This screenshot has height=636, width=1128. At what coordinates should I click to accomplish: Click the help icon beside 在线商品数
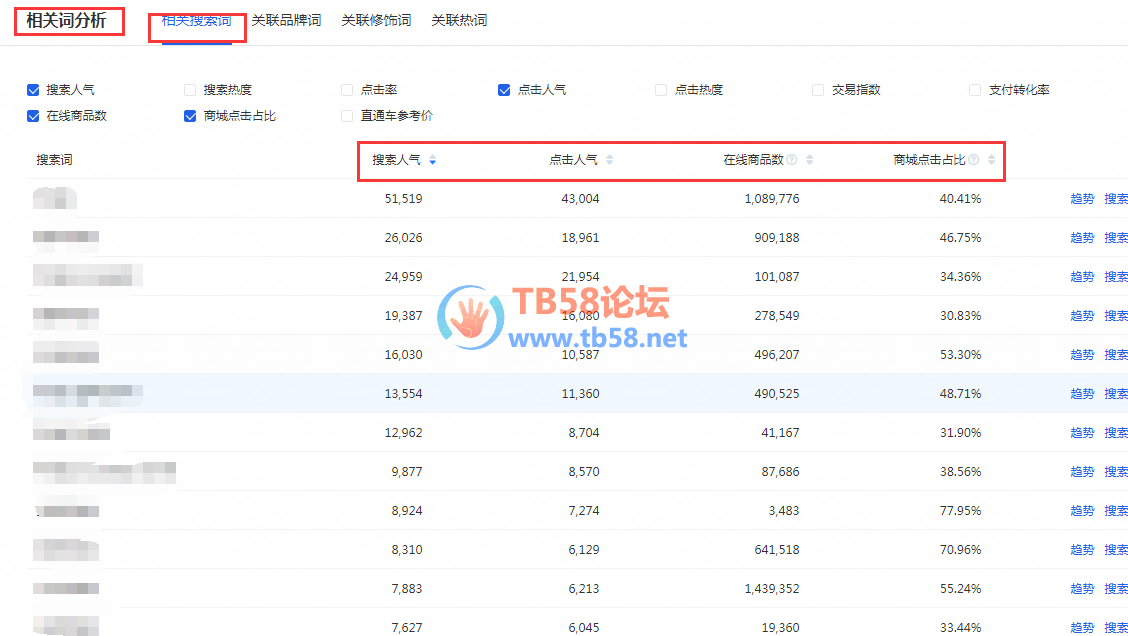(792, 160)
